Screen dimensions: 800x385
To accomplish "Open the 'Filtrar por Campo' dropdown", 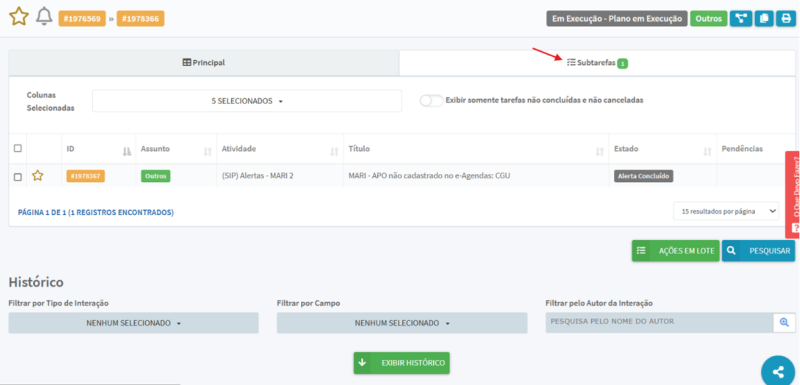I will click(402, 323).
